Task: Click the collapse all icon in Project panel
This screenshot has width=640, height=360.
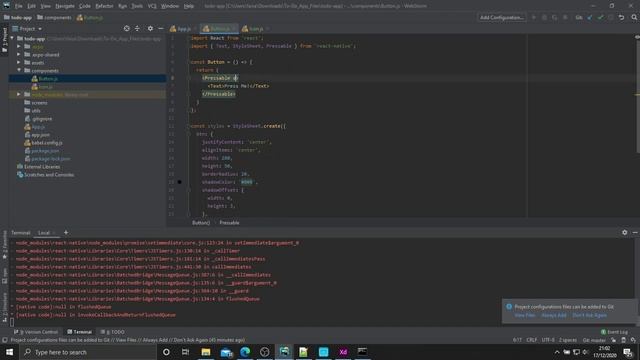Action: [x=137, y=29]
